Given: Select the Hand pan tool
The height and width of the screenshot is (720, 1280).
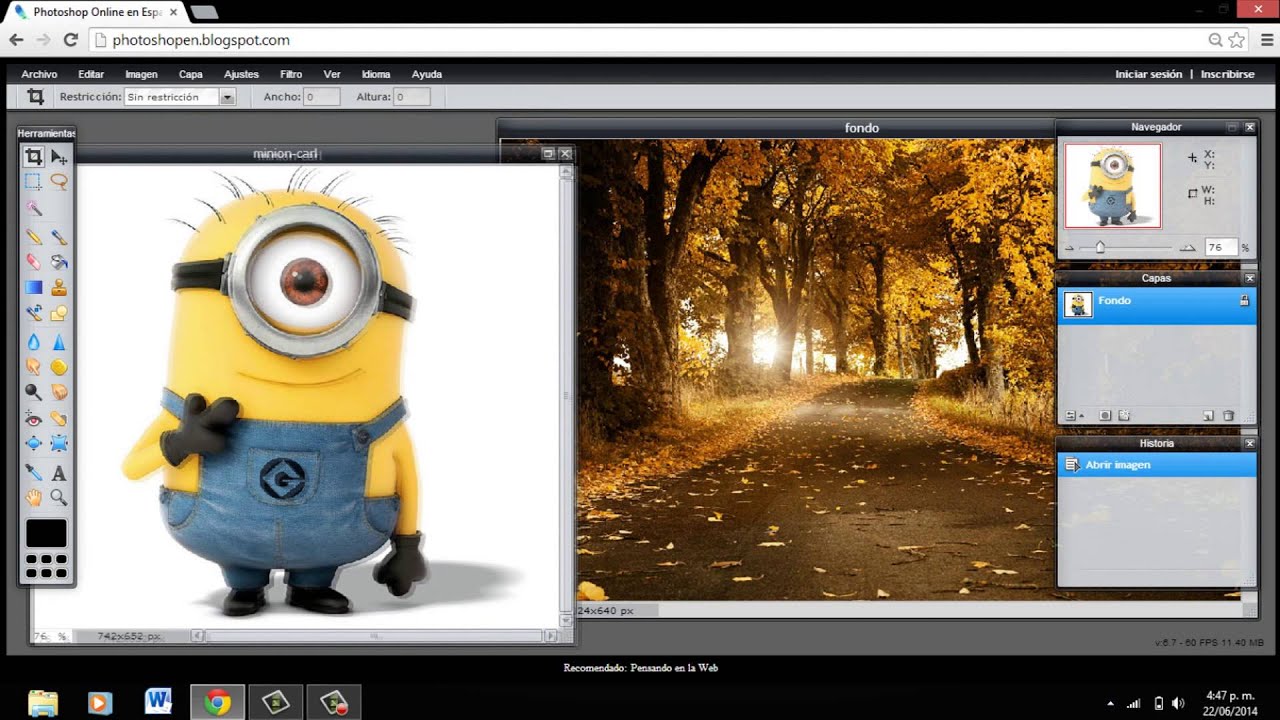Looking at the screenshot, I should (x=33, y=497).
